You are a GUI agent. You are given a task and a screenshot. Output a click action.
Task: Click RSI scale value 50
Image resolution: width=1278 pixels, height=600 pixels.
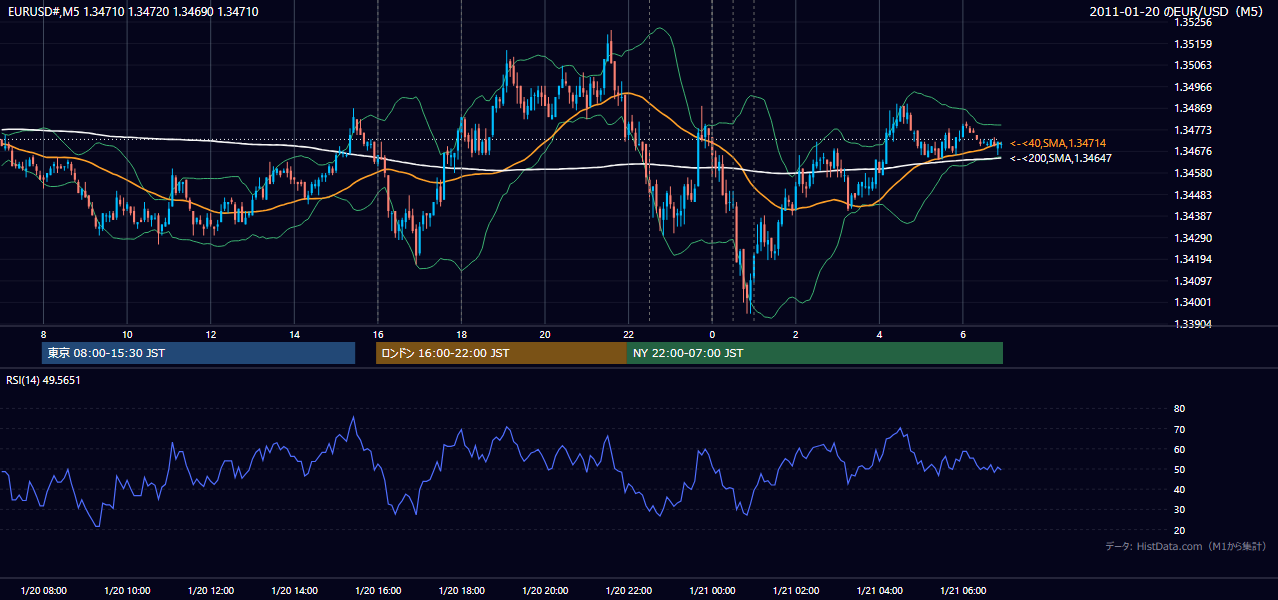tap(1179, 469)
